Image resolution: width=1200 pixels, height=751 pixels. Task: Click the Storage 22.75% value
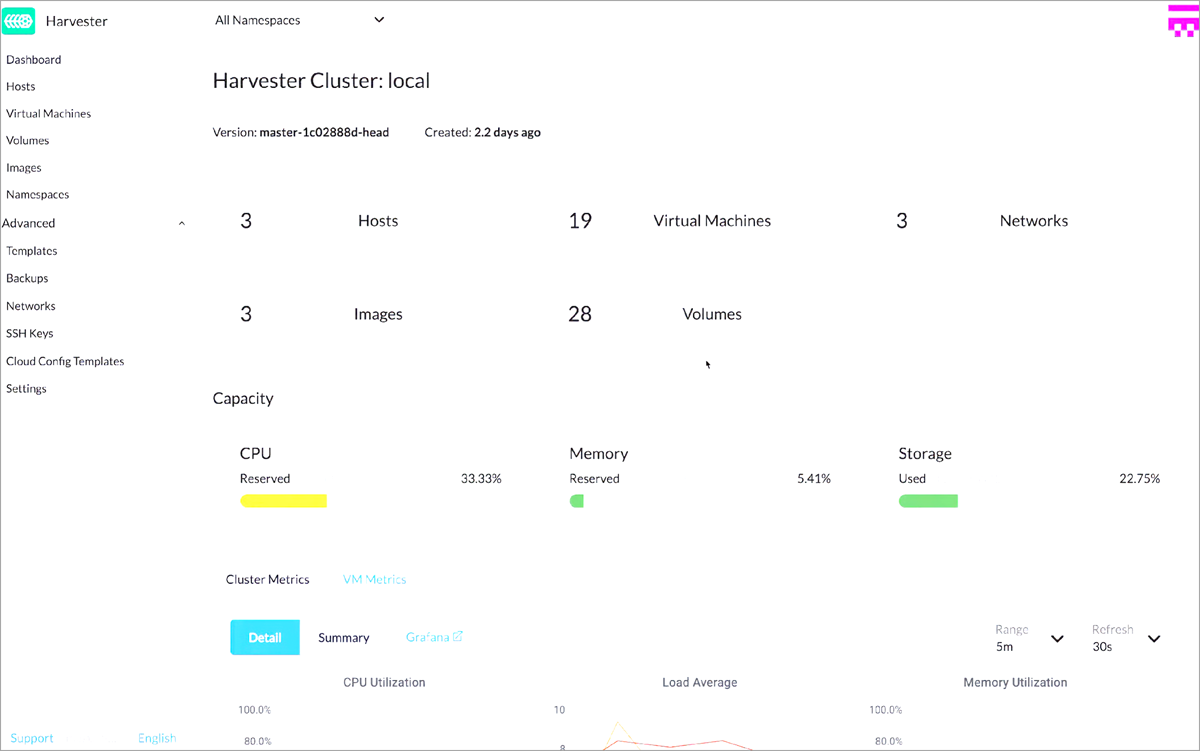pos(1140,479)
